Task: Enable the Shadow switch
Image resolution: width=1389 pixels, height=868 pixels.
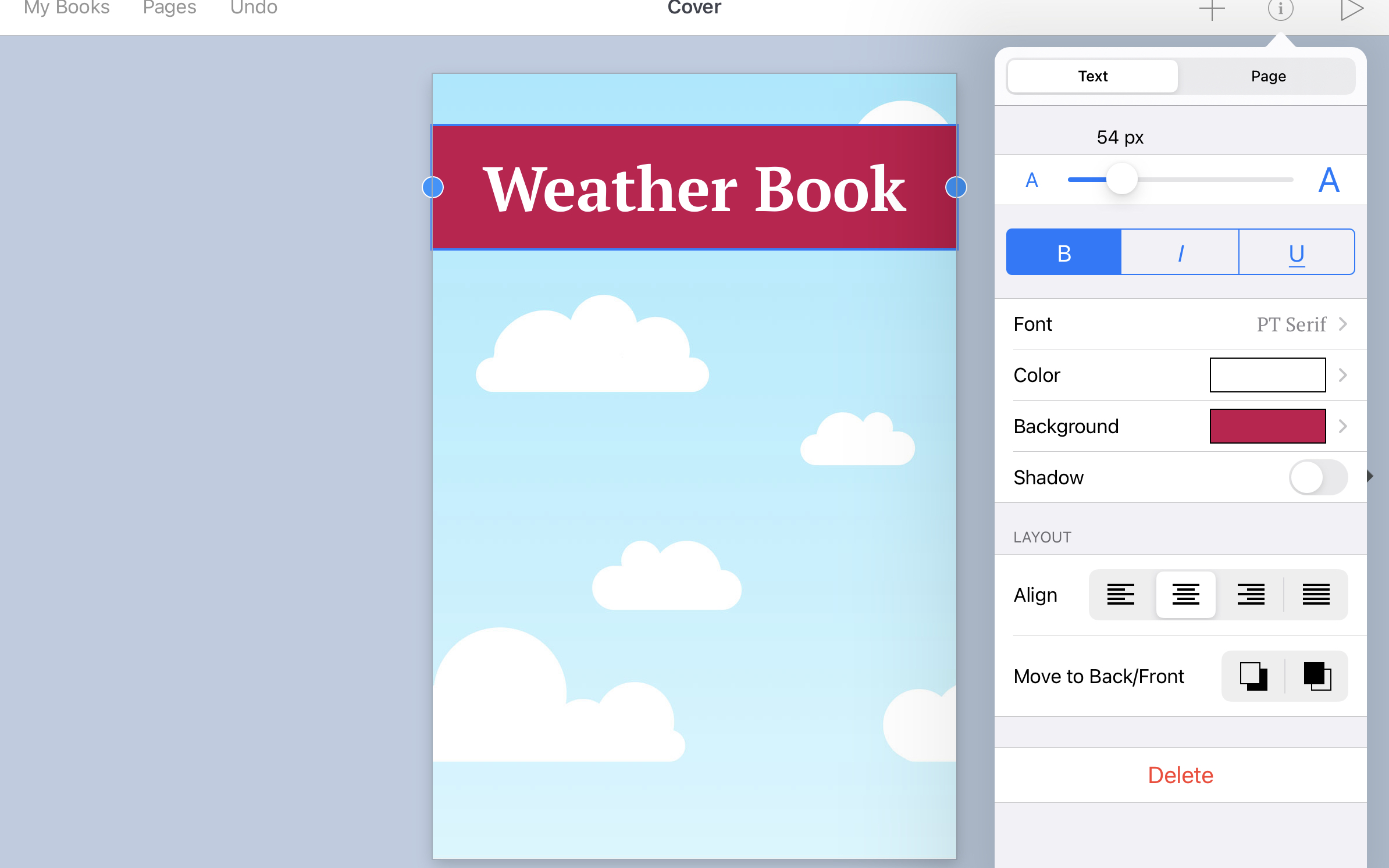Action: point(1319,477)
